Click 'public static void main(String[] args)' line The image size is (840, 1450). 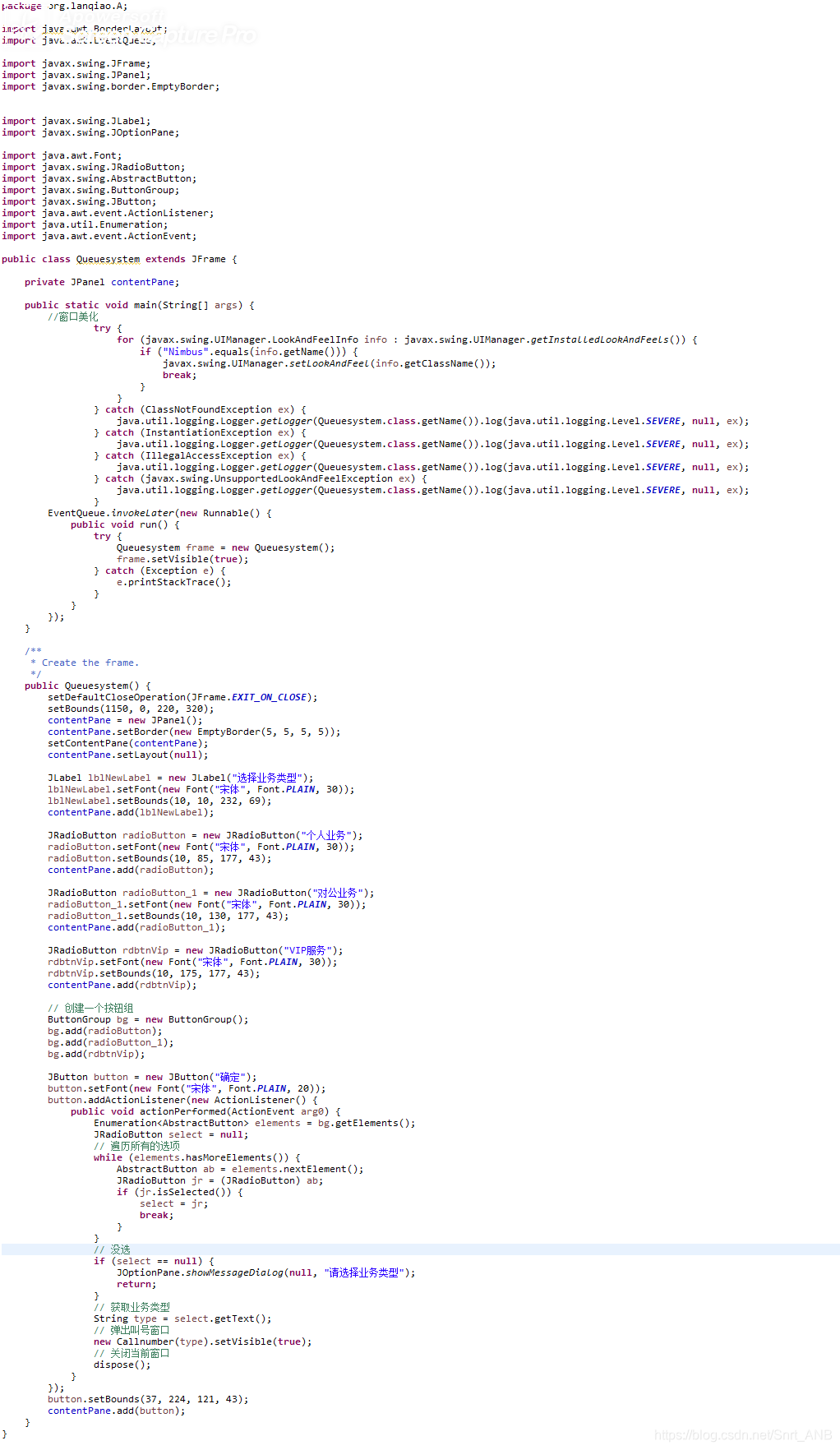pyautogui.click(x=140, y=305)
